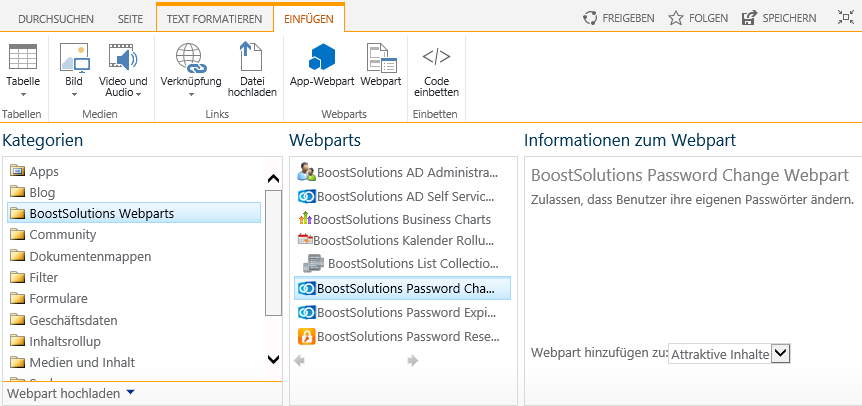Click the Webpart hochladen link
862x406 pixels.
coord(64,393)
